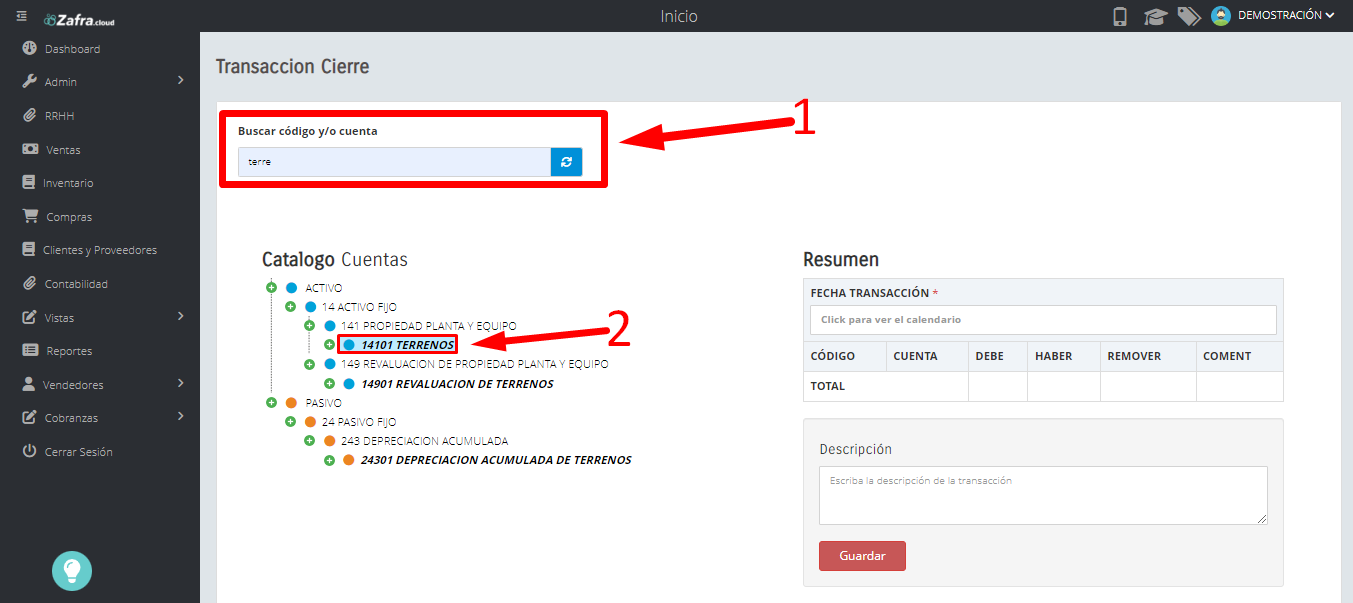Open Ventas menu item
Screen dimensions: 1353x603
pos(63,150)
